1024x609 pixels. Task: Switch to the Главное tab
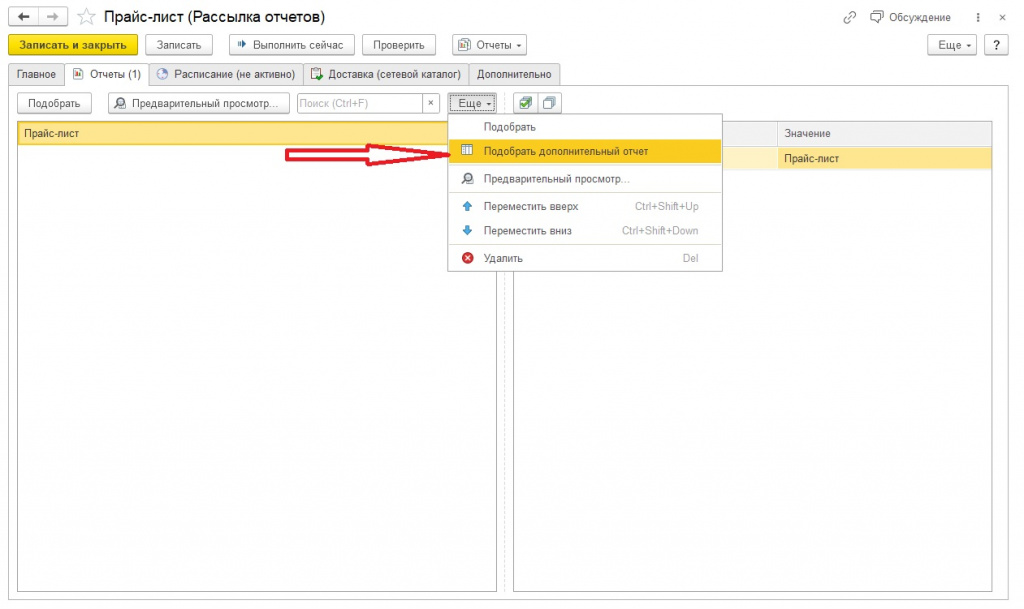coord(36,74)
